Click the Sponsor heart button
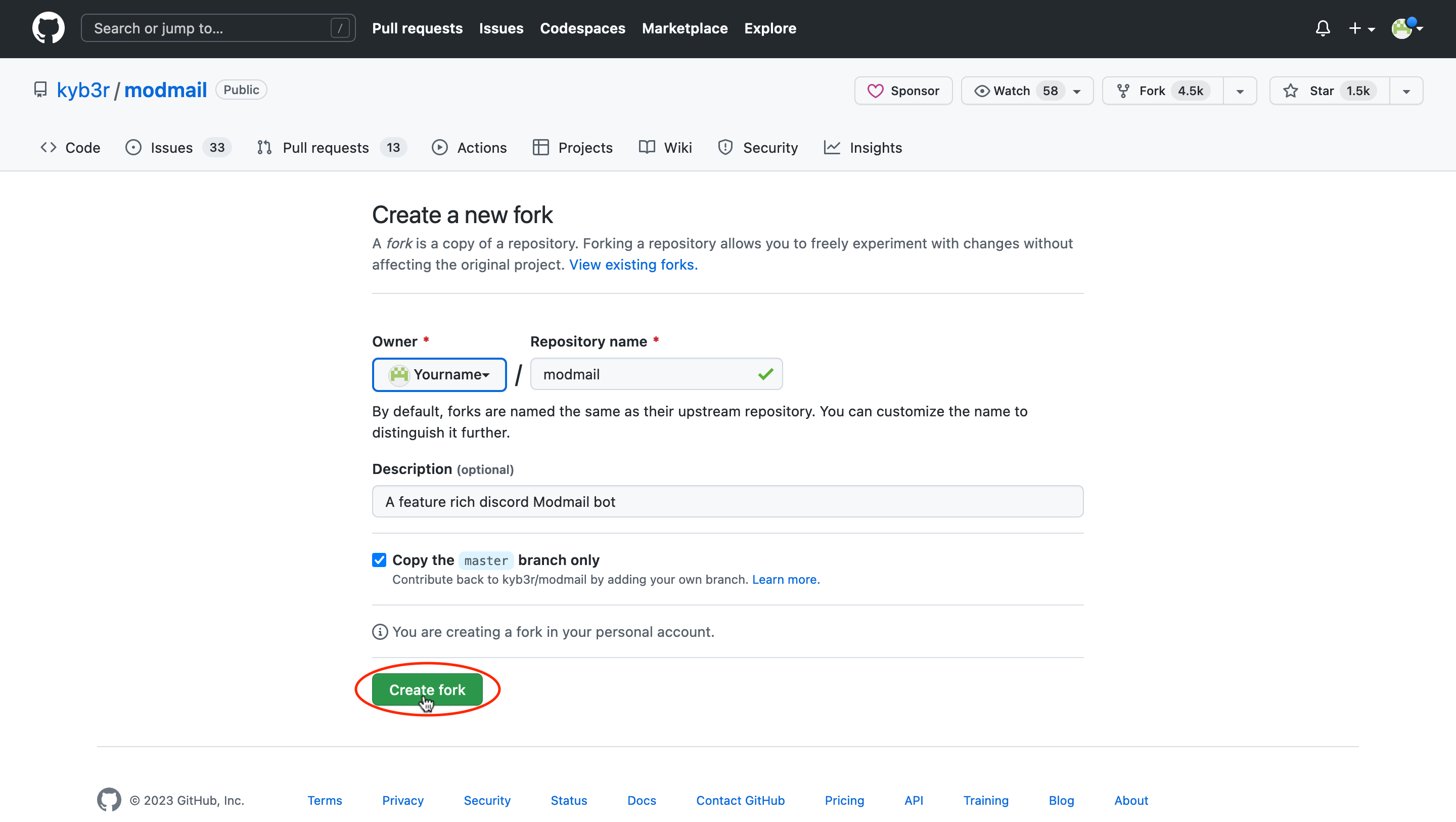Viewport: 1456px width, 822px height. tap(902, 91)
